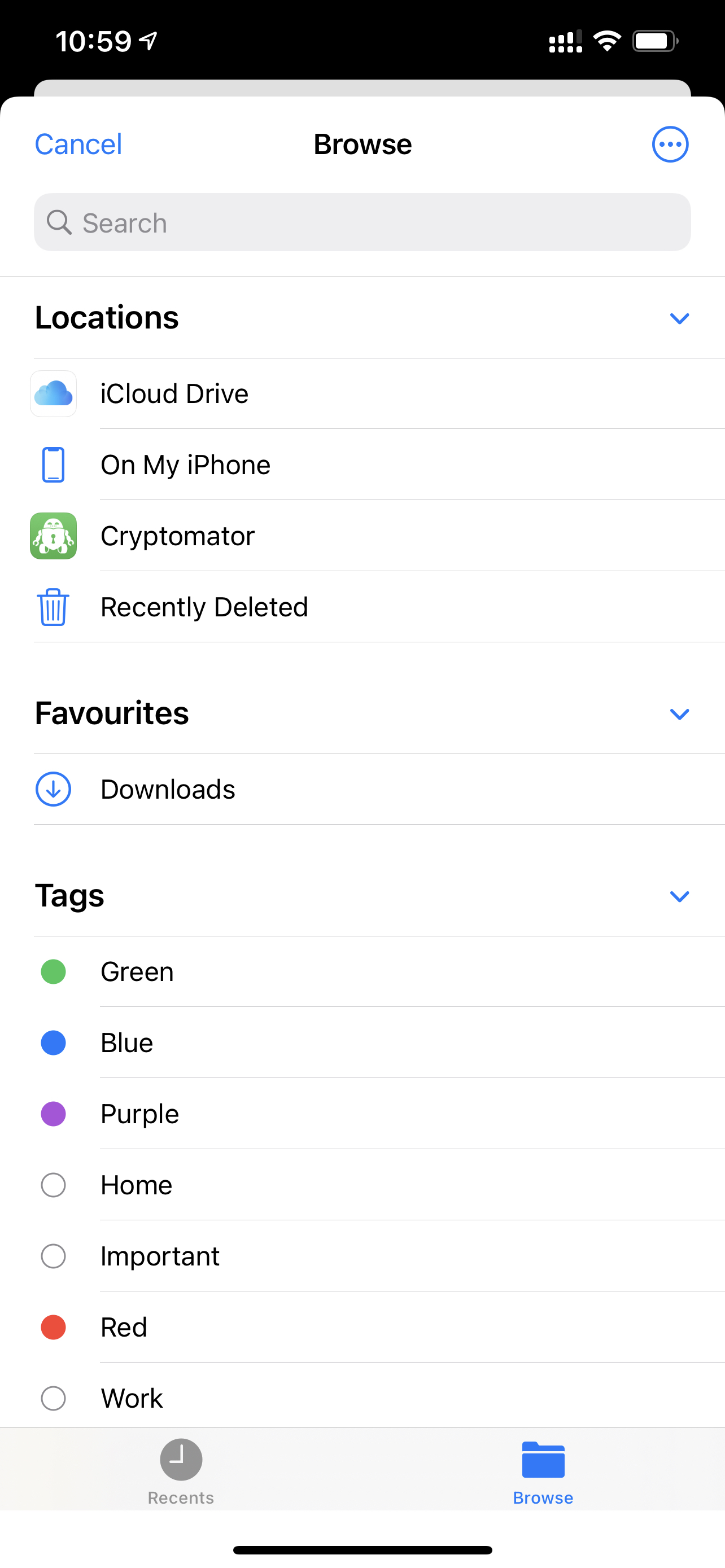Viewport: 725px width, 1568px height.
Task: Open the Purple tag entry
Action: (x=140, y=1114)
